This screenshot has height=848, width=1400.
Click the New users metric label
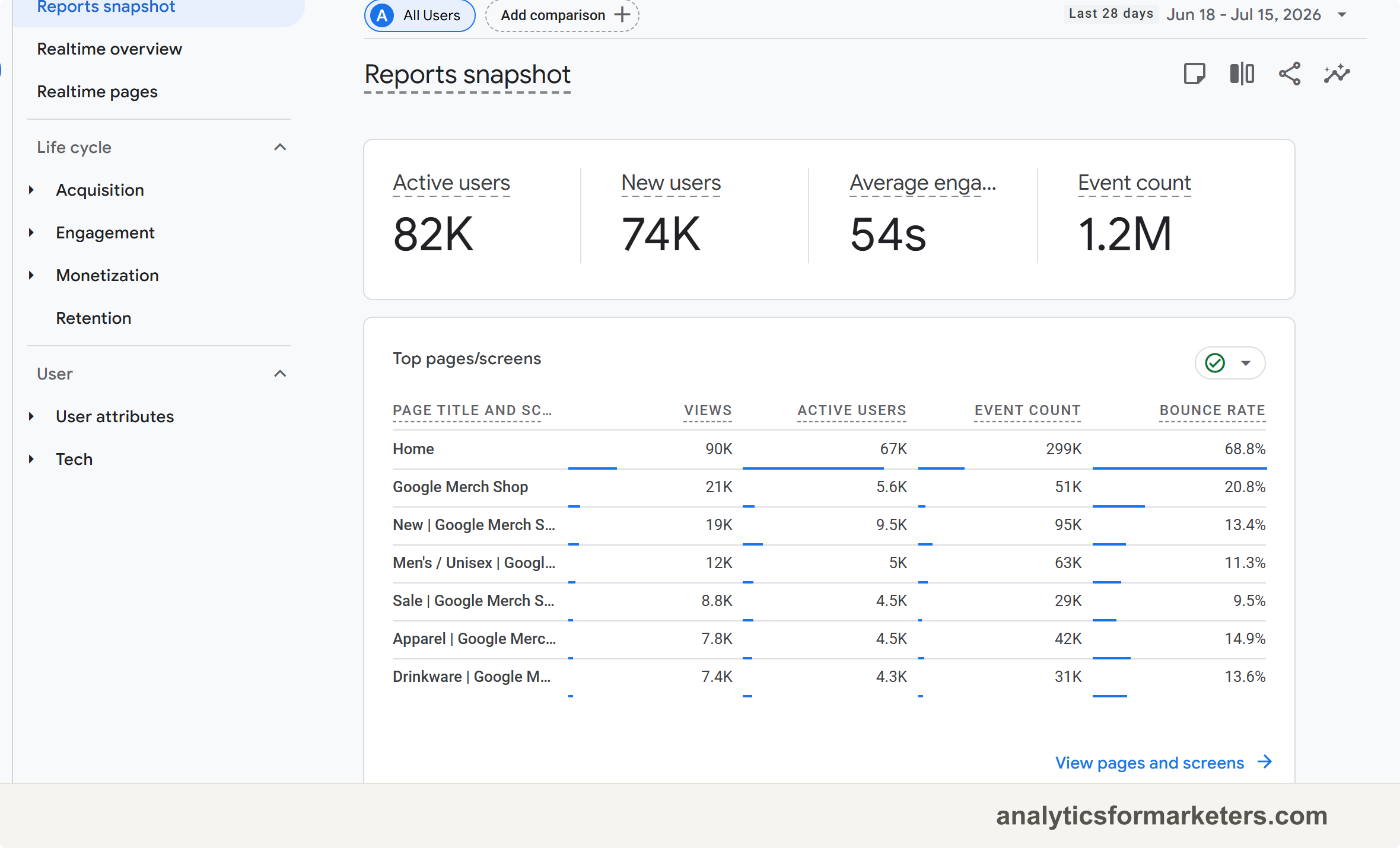point(671,183)
